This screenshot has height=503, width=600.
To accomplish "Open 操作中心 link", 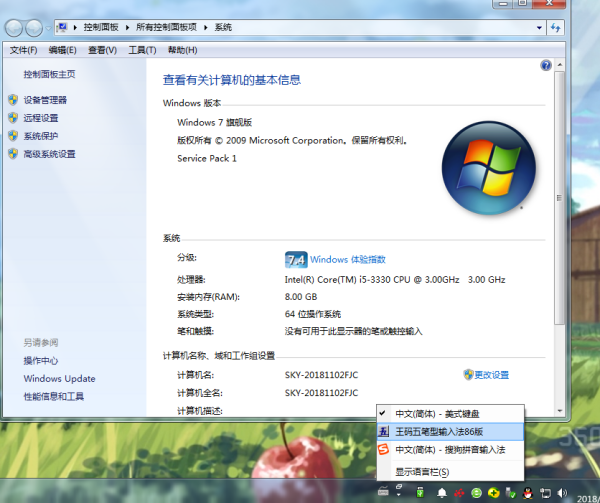I will click(x=41, y=361).
